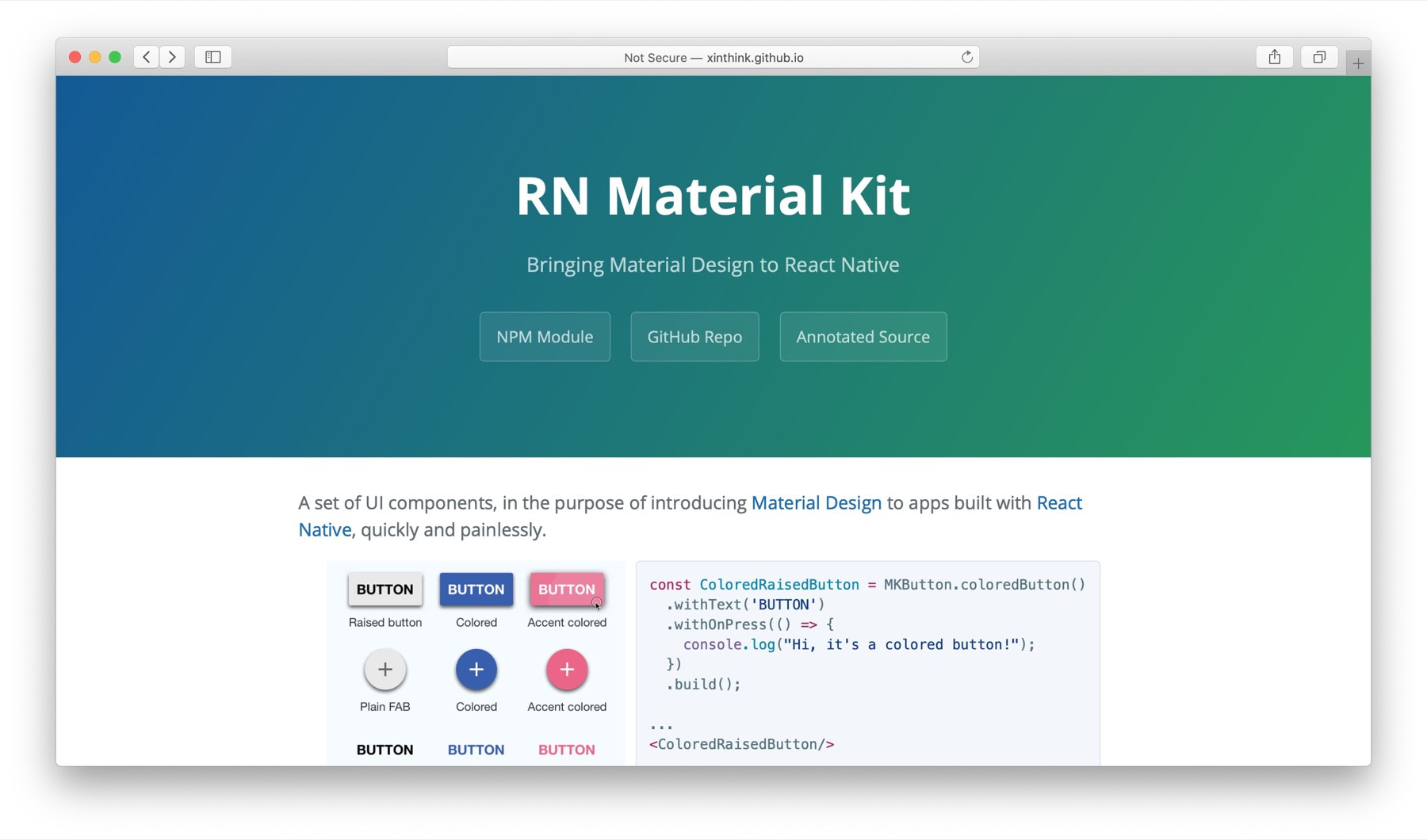Tap the black flat BUTTON text
This screenshot has height=840, width=1427.
(384, 750)
